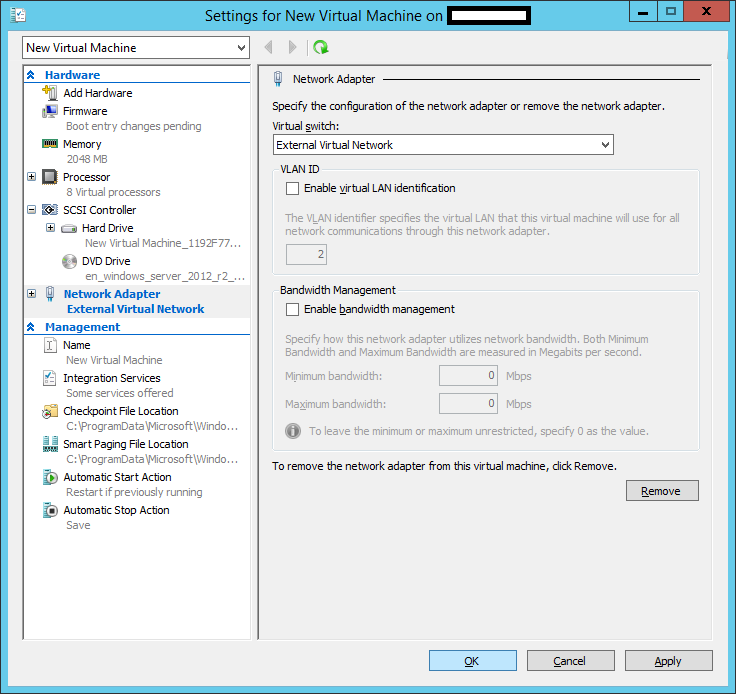Open the Virtual switch dropdown
Viewport: 736px width, 694px height.
(x=443, y=145)
